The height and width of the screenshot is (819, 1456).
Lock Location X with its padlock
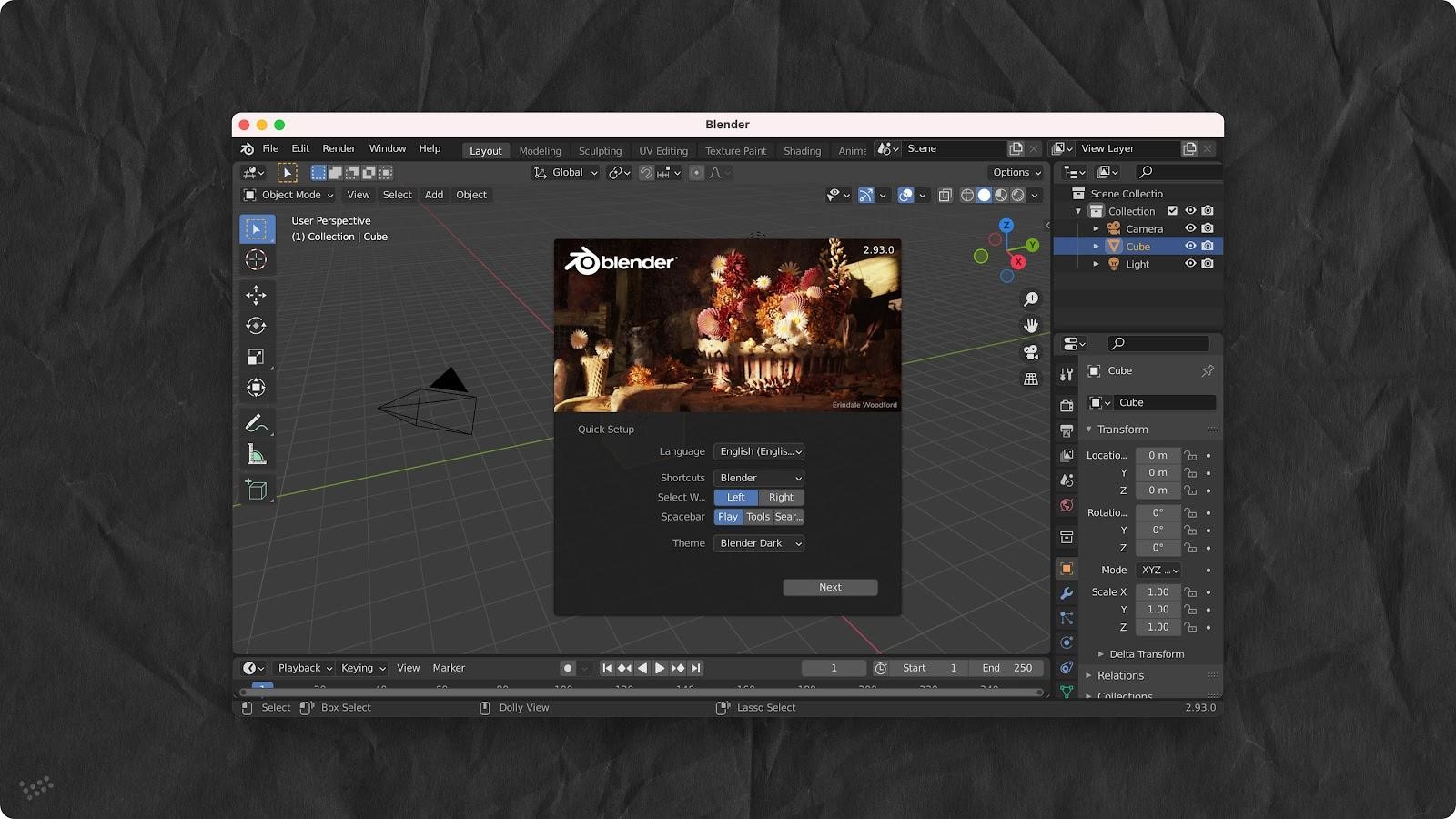(1190, 455)
